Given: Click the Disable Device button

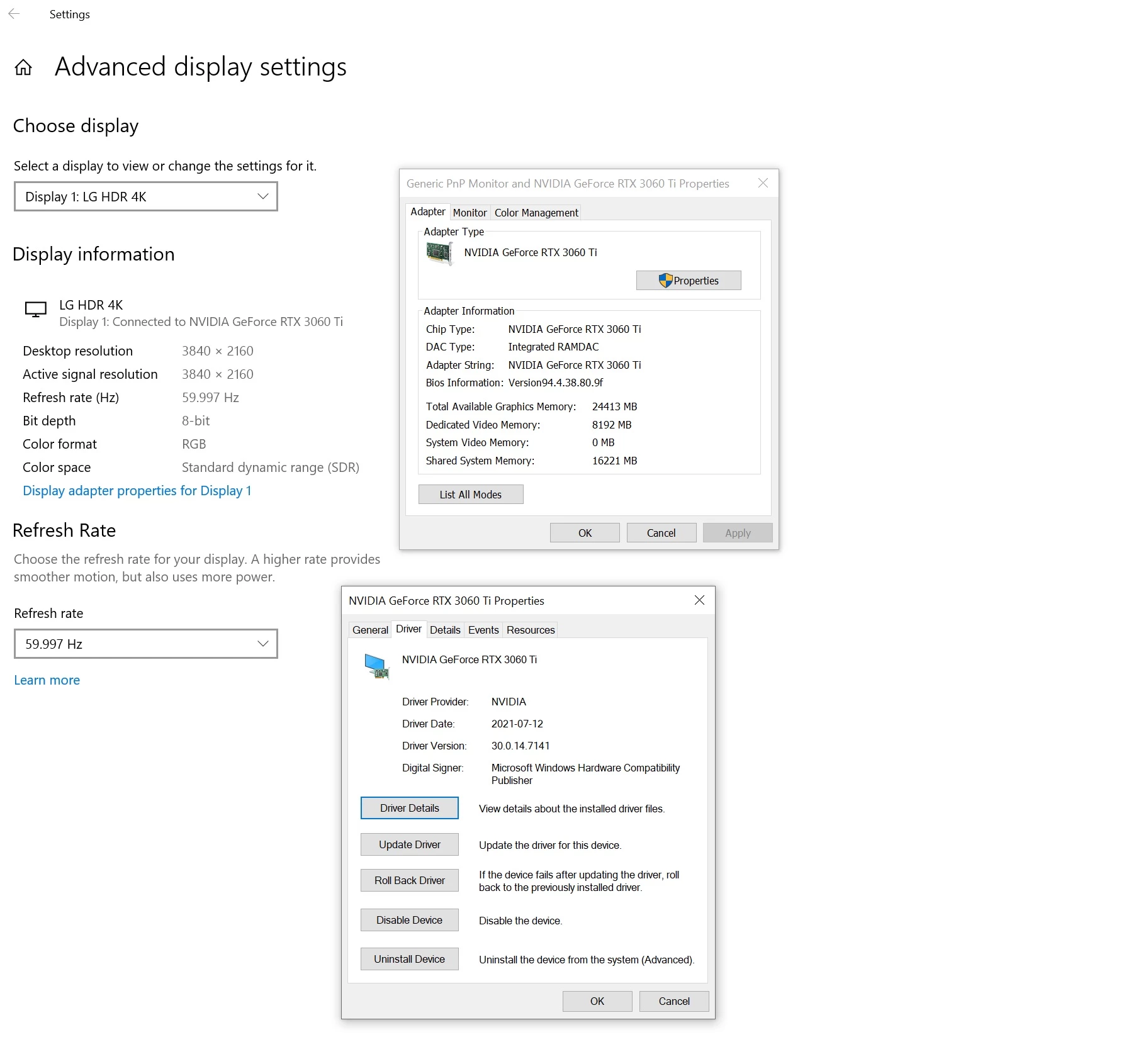Looking at the screenshot, I should pos(410,920).
